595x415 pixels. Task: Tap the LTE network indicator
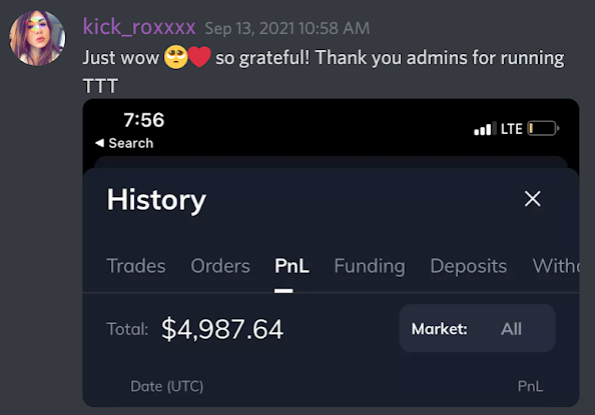[x=512, y=129]
